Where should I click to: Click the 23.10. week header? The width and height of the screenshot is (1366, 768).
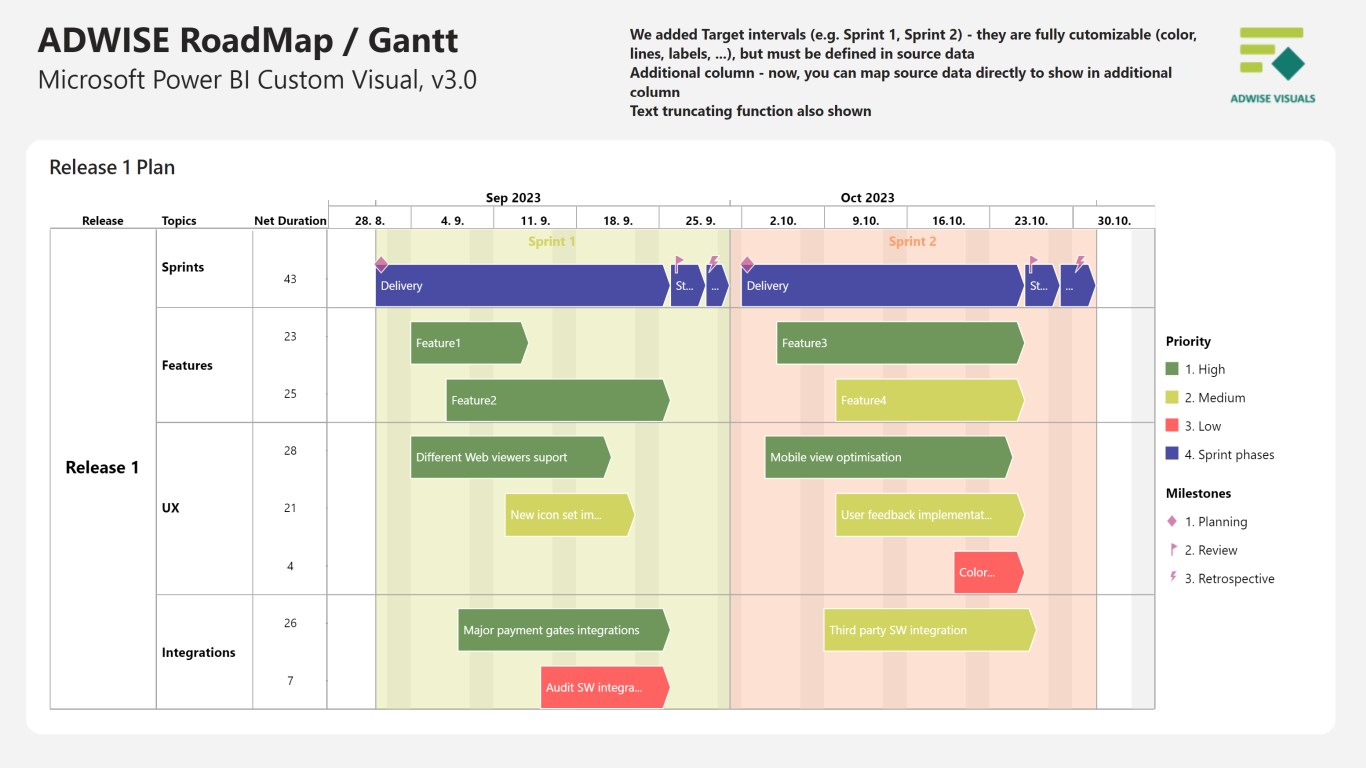[1031, 221]
